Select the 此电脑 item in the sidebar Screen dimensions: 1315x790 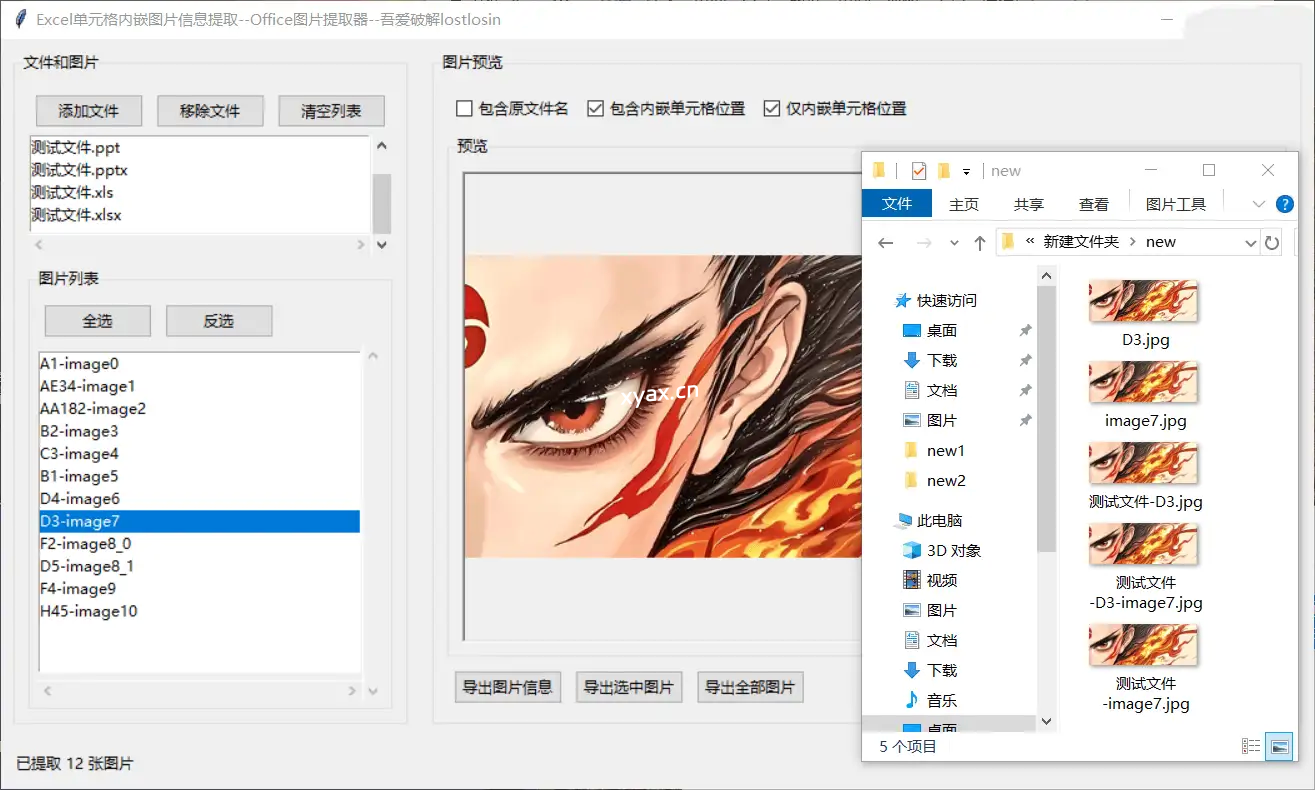click(941, 520)
